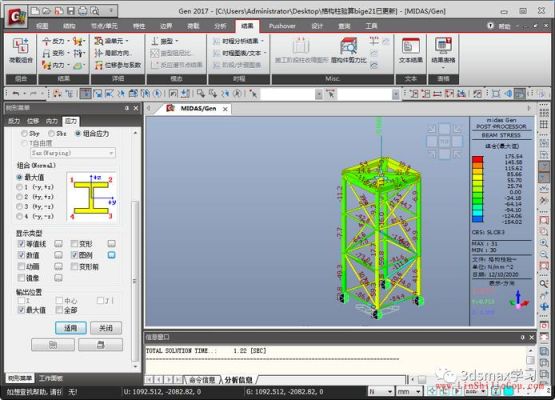Image resolution: width=555 pixels, height=400 pixels.
Task: Click the save icon in title bar
Action: (71, 11)
